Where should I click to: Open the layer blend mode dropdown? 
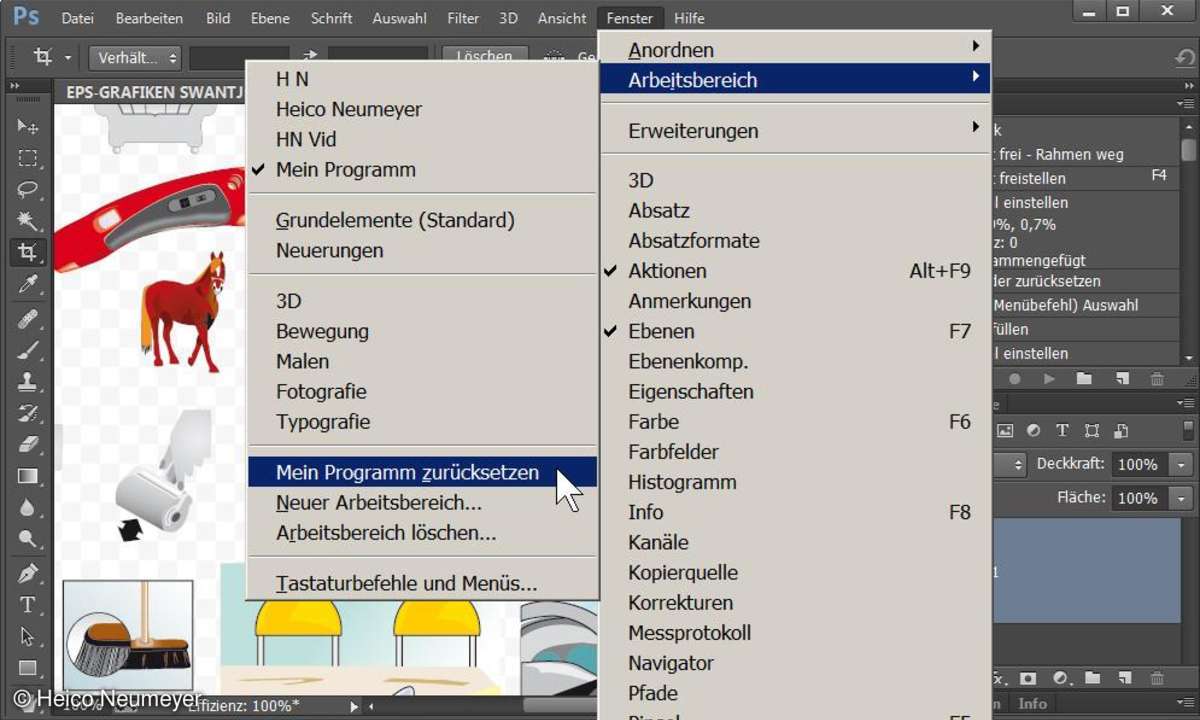pyautogui.click(x=1010, y=464)
